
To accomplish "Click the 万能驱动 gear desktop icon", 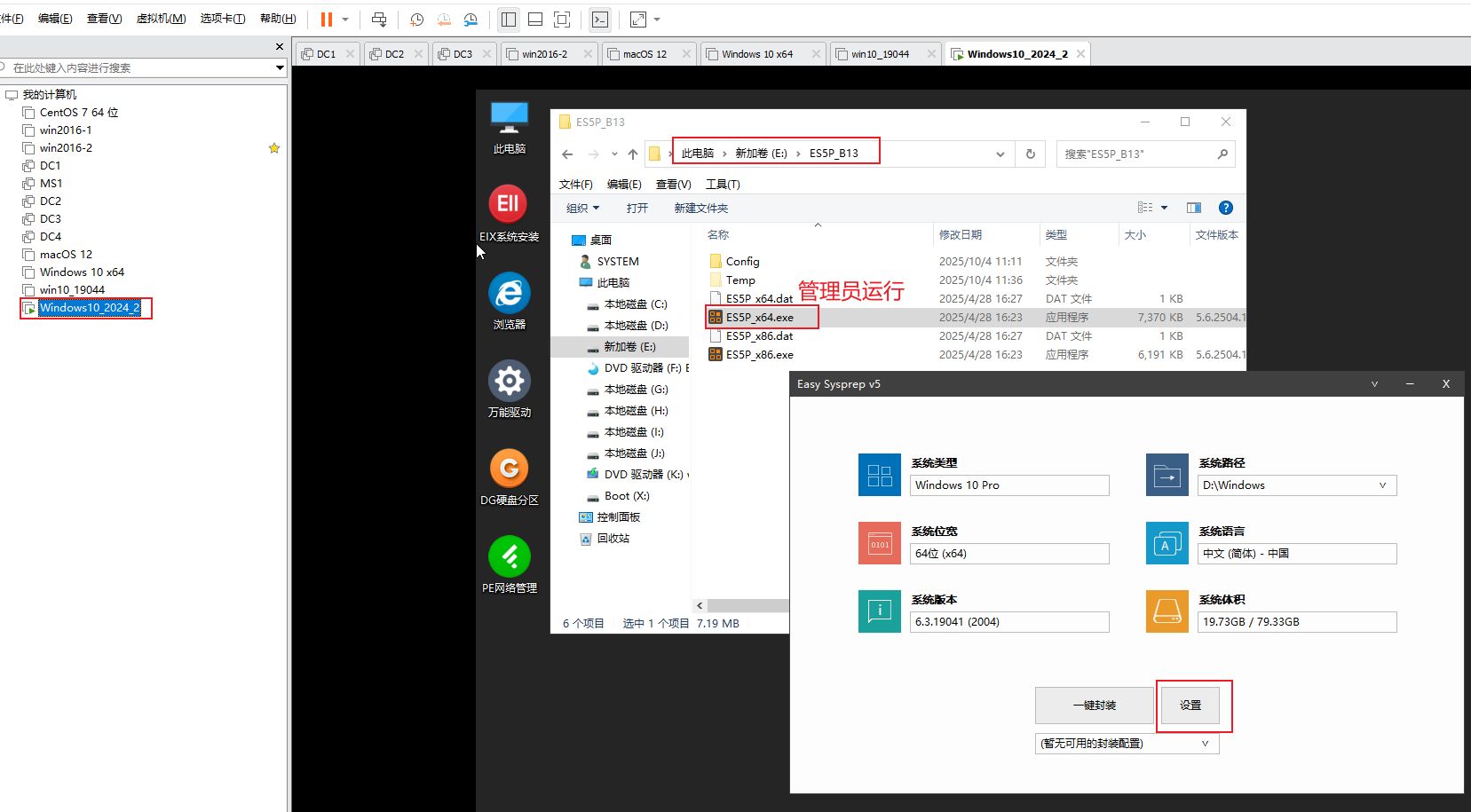I will [x=509, y=389].
